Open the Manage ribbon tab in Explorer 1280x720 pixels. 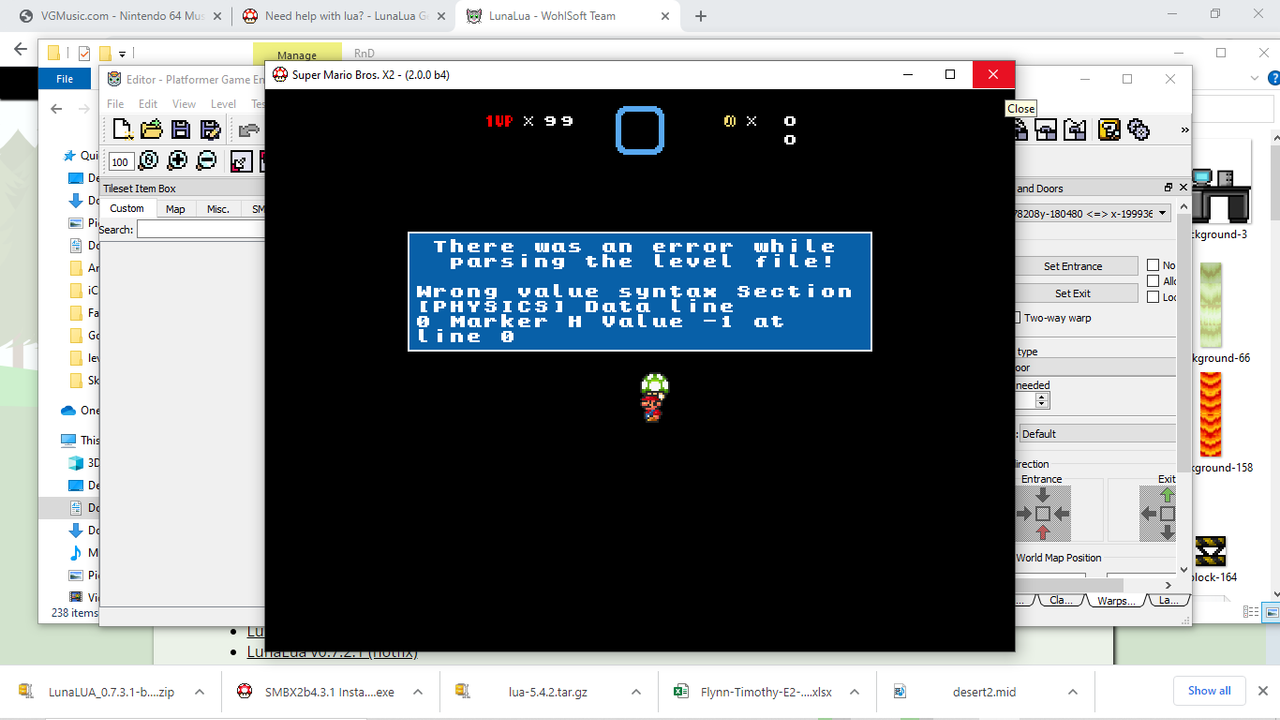coord(297,55)
